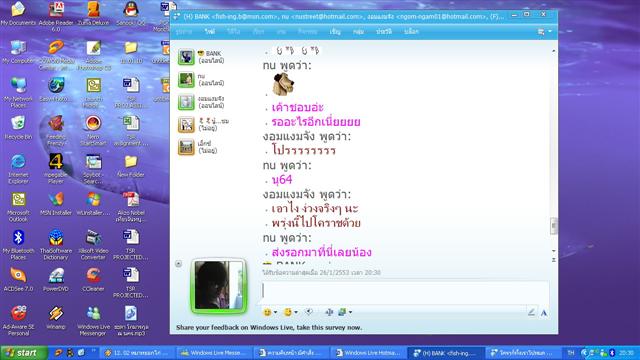
Task: Open the show-menu options icon at top right
Action: [x=541, y=31]
